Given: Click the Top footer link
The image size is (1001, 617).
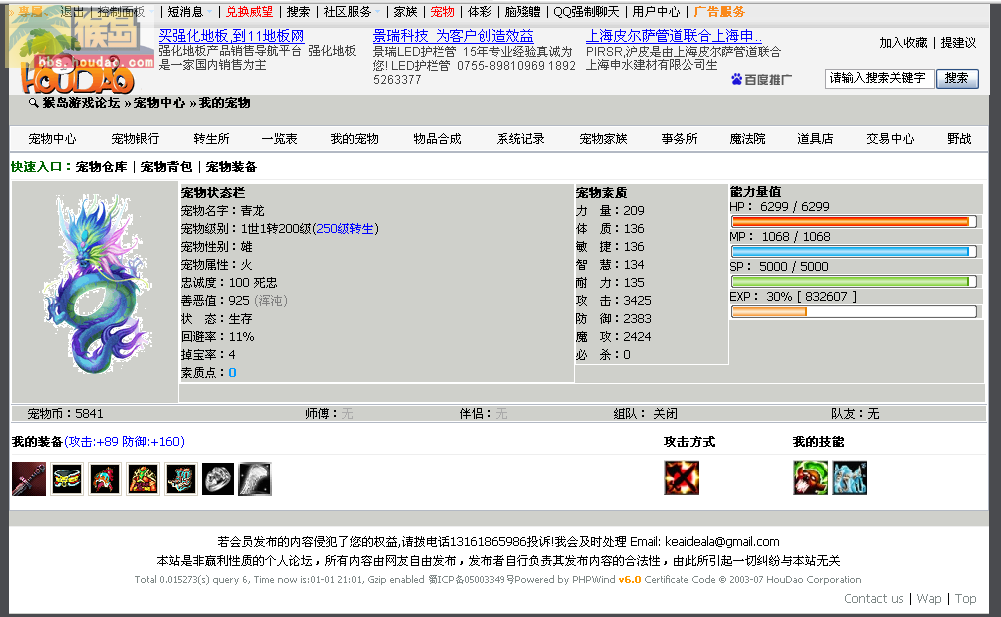Looking at the screenshot, I should click(965, 598).
